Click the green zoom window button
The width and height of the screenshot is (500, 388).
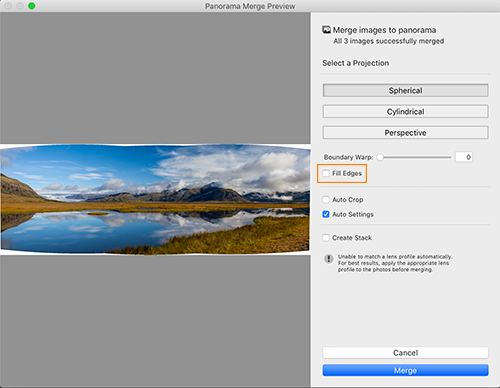coord(32,6)
